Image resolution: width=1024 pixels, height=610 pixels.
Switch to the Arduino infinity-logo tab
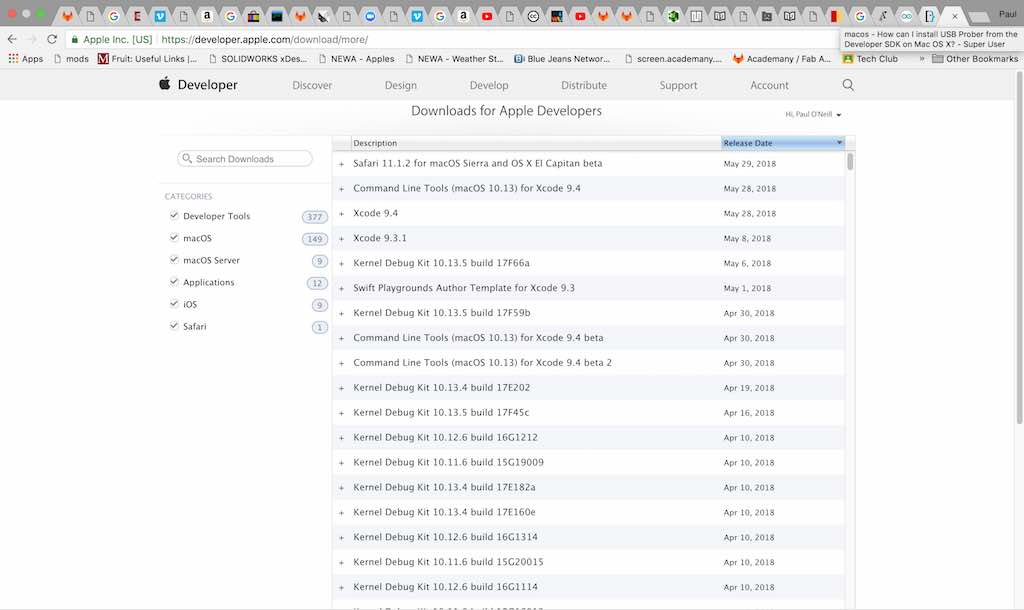click(906, 16)
